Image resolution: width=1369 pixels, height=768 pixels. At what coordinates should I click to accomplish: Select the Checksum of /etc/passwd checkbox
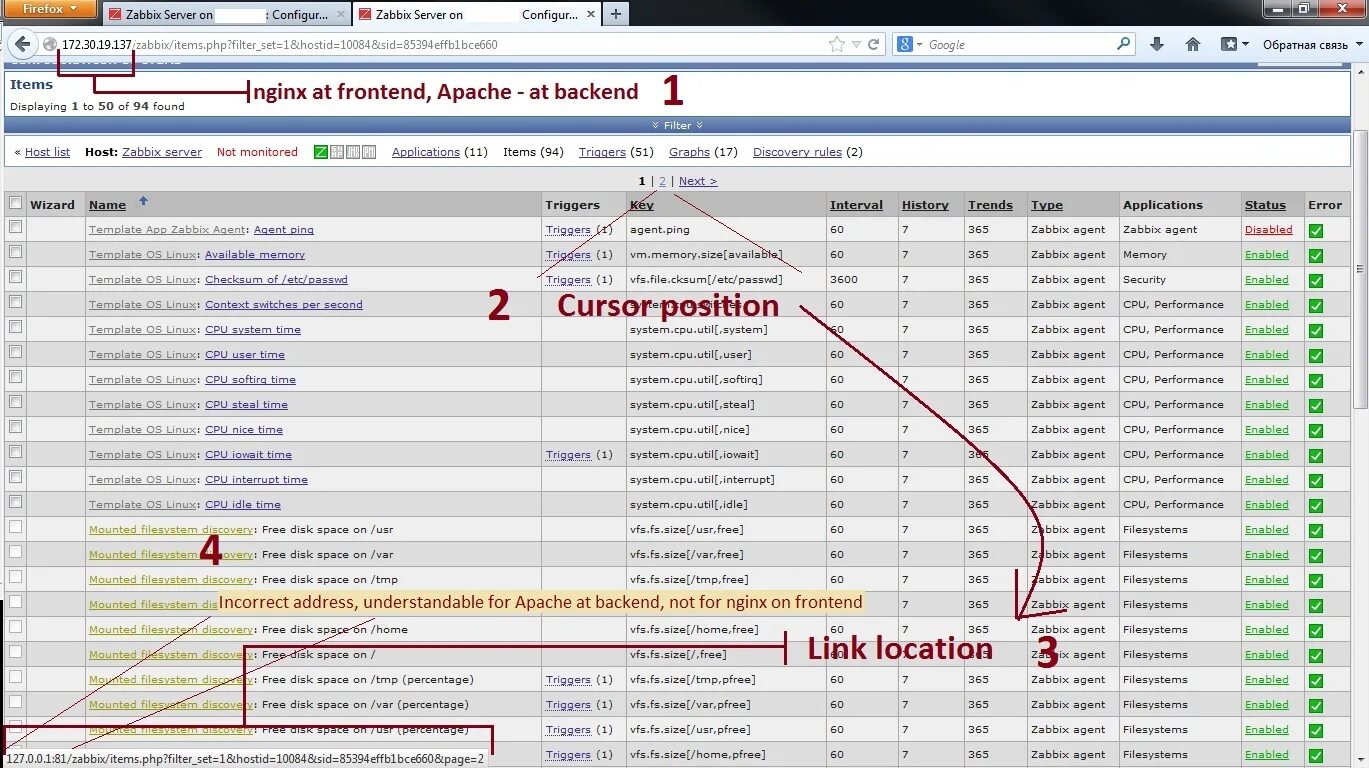[x=15, y=277]
